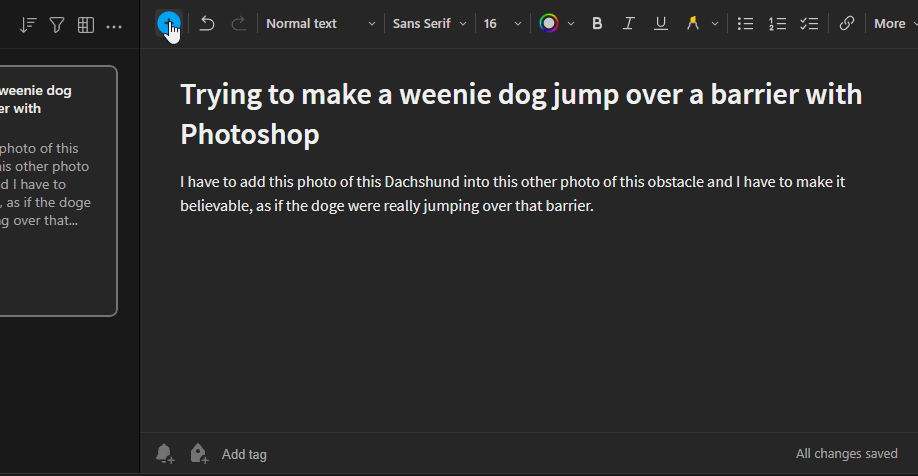Insert a bulleted list

[745, 23]
